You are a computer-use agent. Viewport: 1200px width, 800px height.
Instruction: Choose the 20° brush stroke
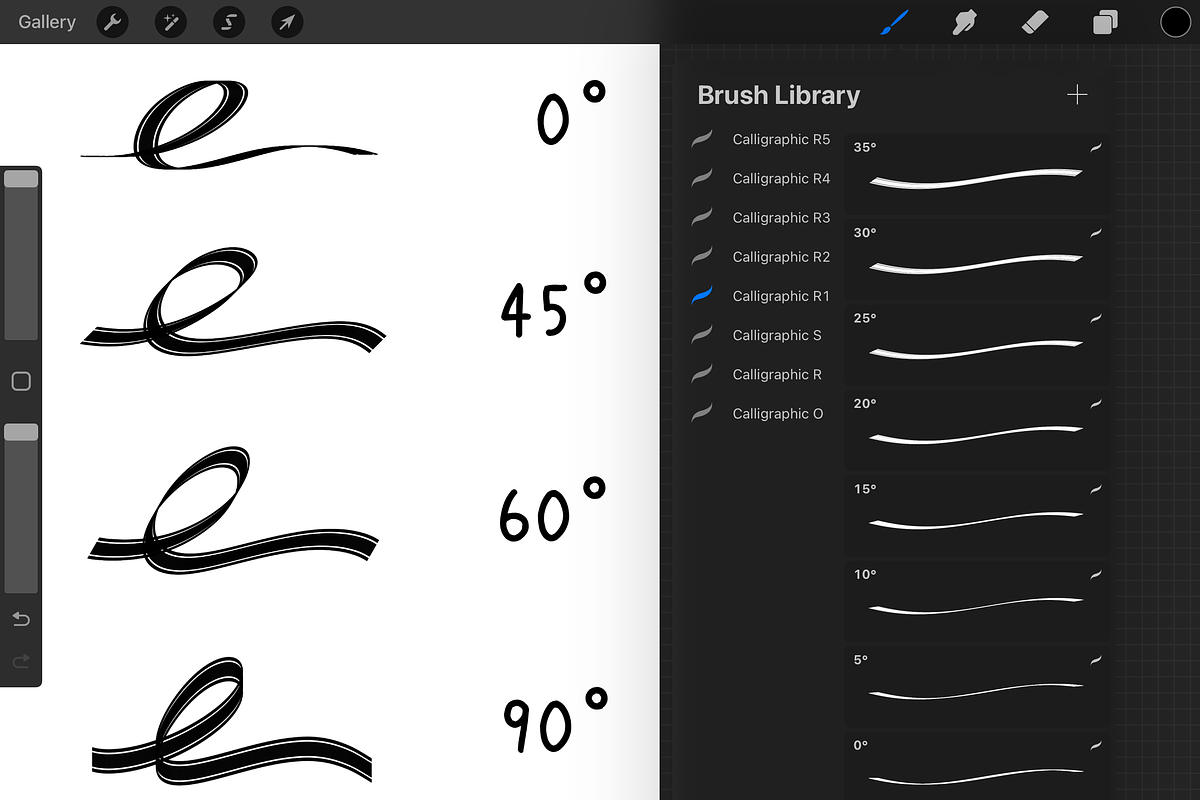[976, 429]
